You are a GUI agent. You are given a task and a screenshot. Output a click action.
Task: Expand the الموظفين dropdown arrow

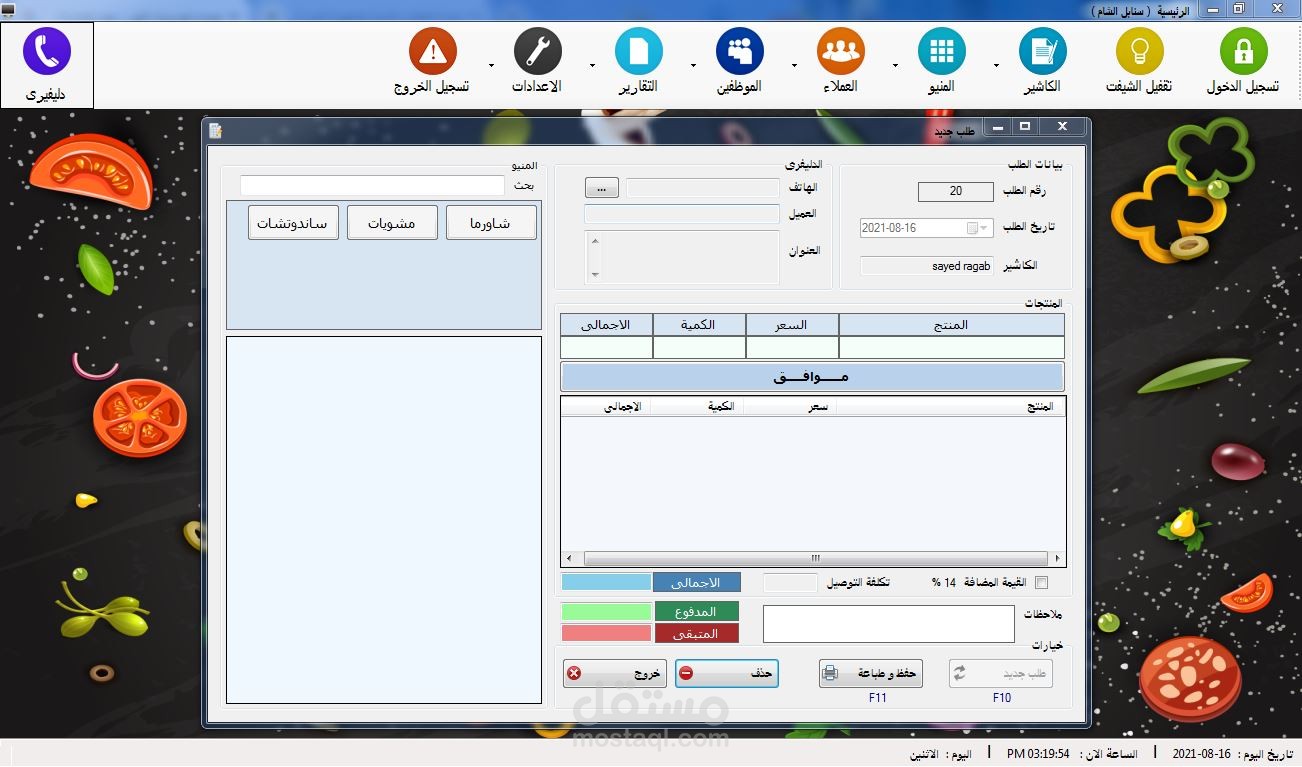click(x=694, y=66)
